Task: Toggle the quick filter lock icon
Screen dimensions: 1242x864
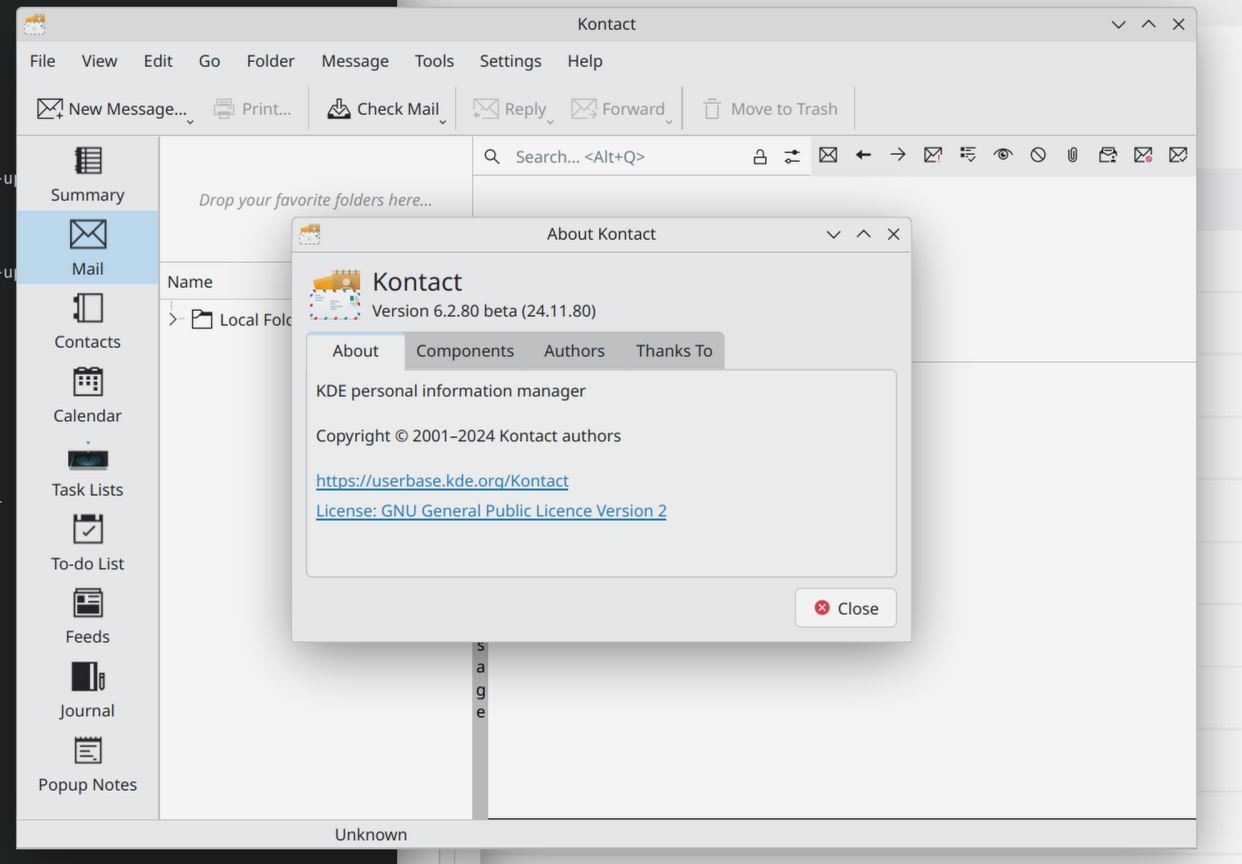Action: (x=760, y=156)
